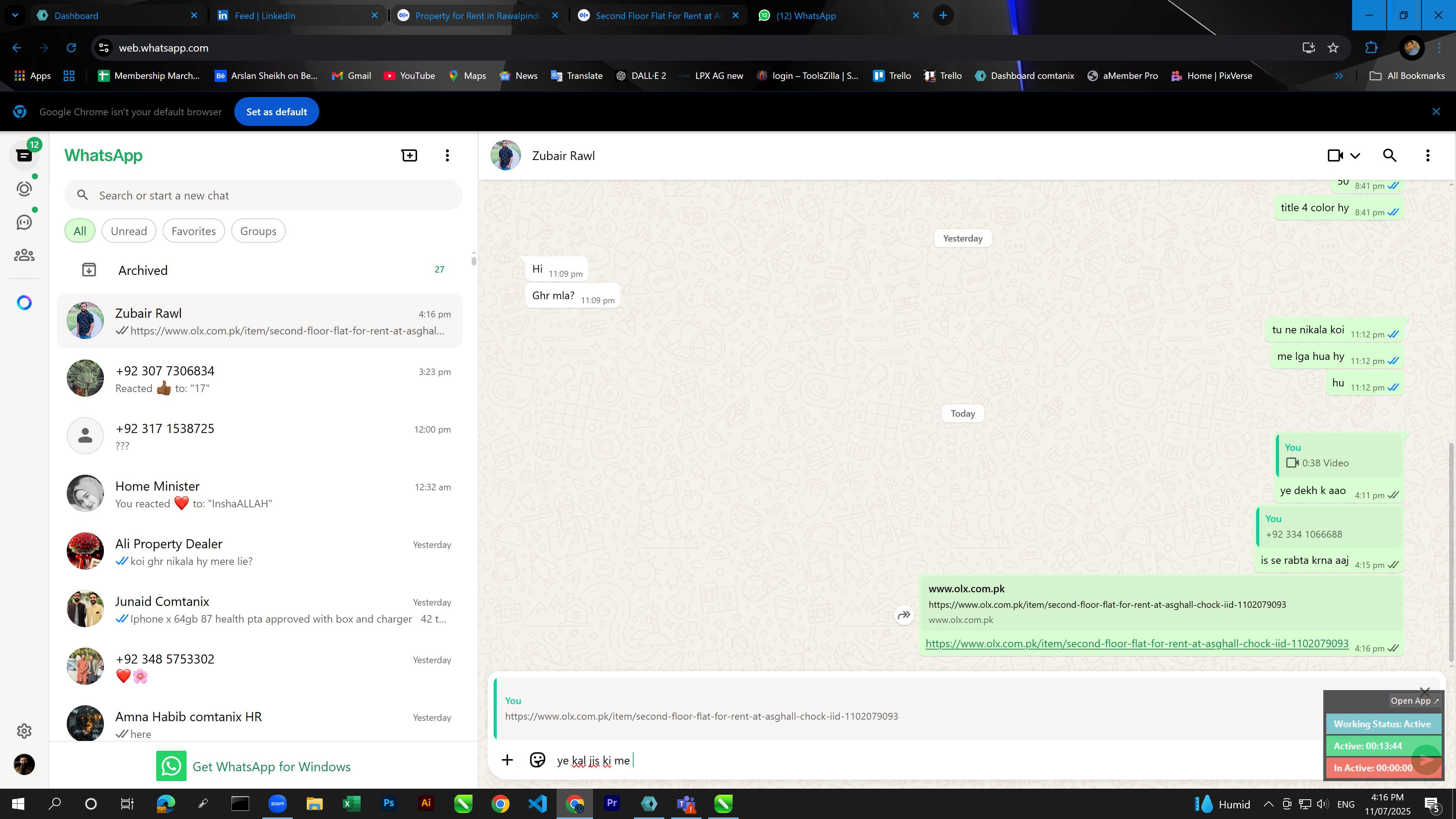Select the Favorites chat filter

click(193, 231)
